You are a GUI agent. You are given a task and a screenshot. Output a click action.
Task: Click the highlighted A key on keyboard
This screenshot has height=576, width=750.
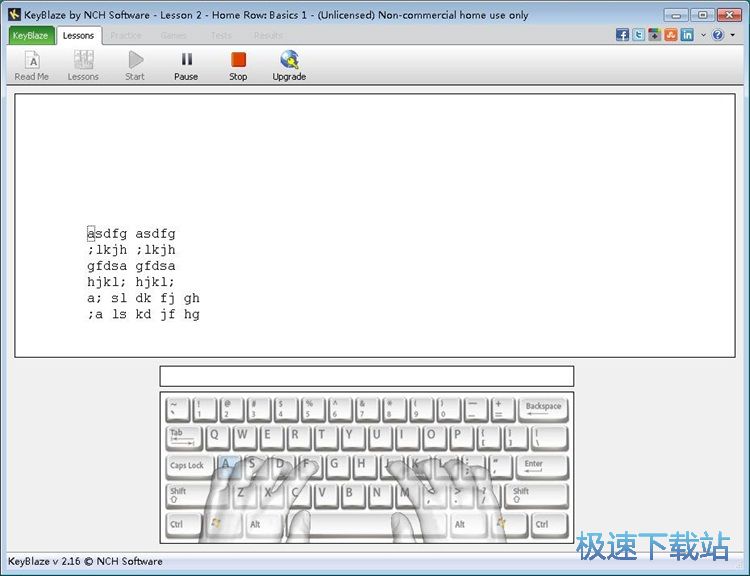point(228,466)
